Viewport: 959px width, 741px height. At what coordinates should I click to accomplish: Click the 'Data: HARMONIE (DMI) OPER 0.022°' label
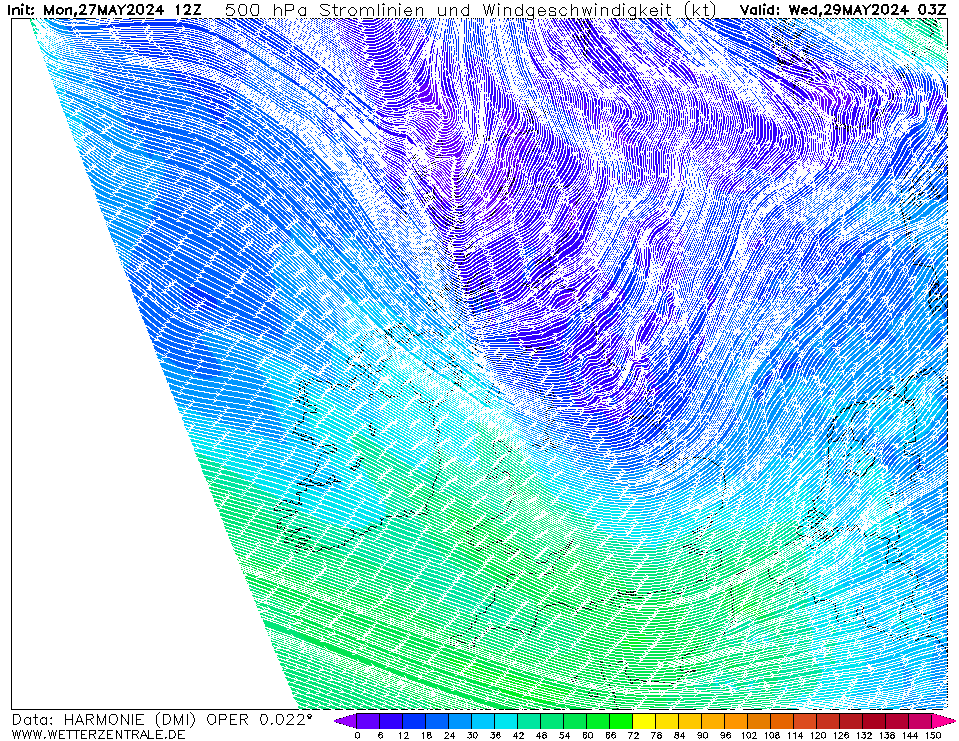[162, 720]
